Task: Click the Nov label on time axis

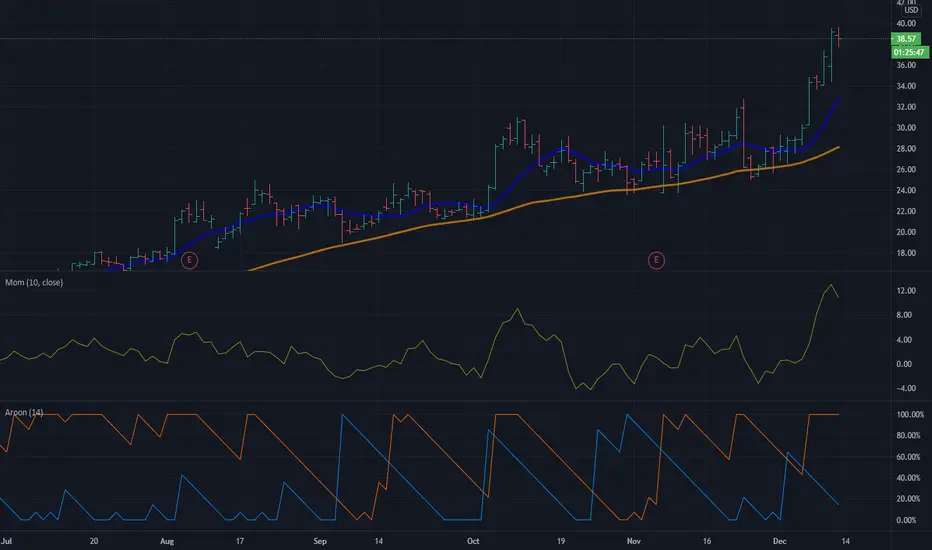Action: [x=634, y=541]
